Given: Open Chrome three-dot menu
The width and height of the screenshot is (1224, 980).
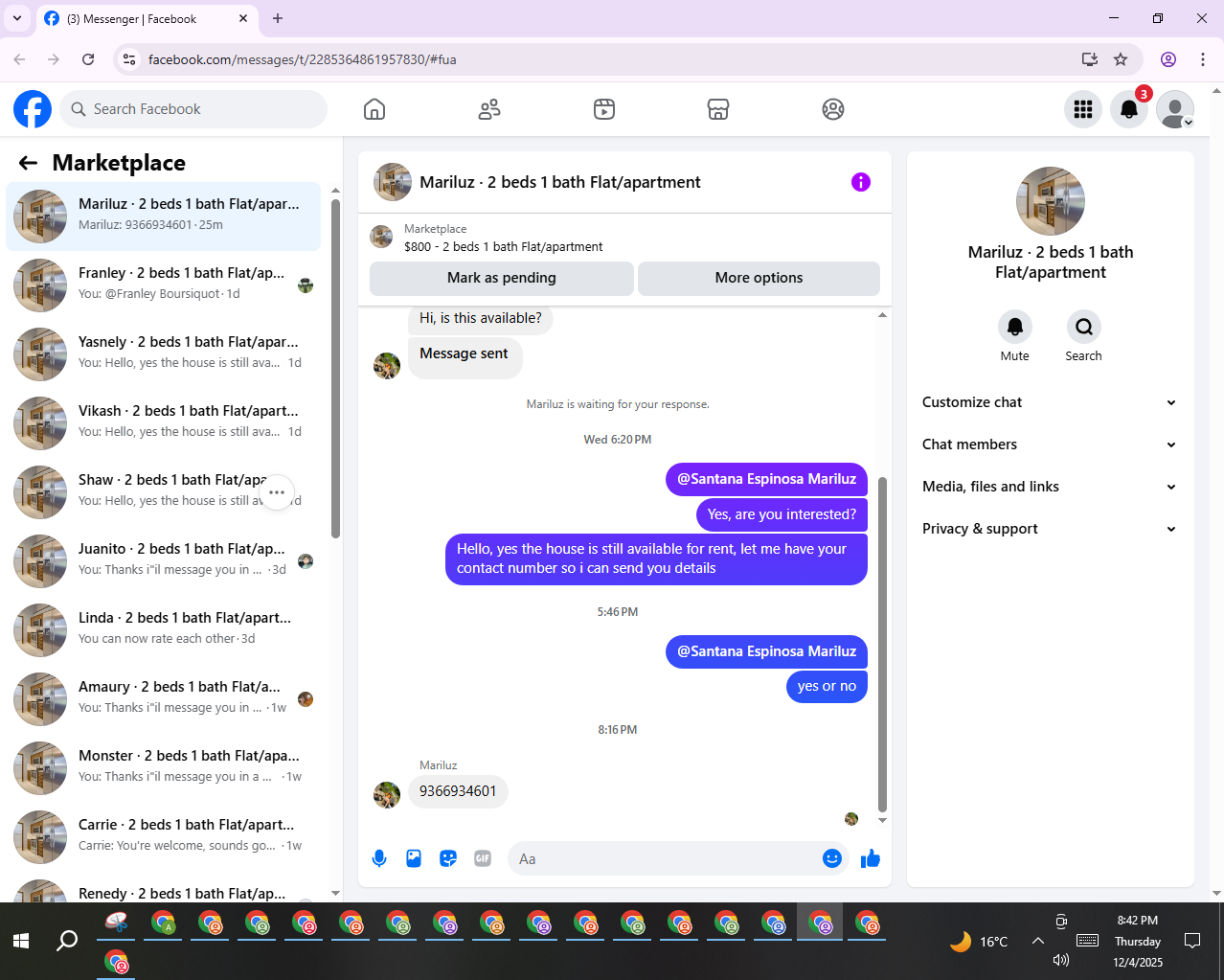Looking at the screenshot, I should [1203, 59].
